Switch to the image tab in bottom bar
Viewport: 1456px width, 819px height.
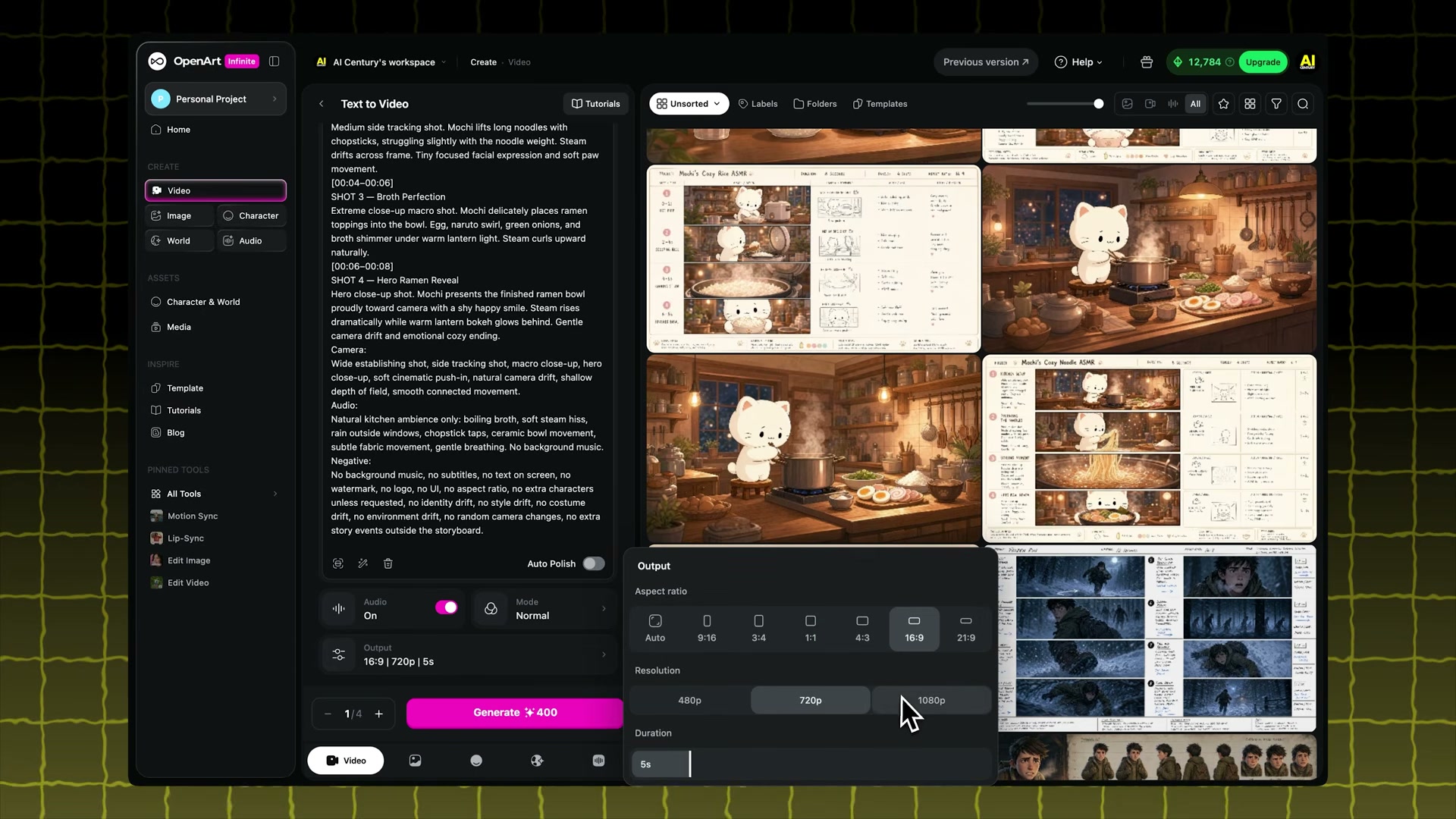pyautogui.click(x=415, y=761)
